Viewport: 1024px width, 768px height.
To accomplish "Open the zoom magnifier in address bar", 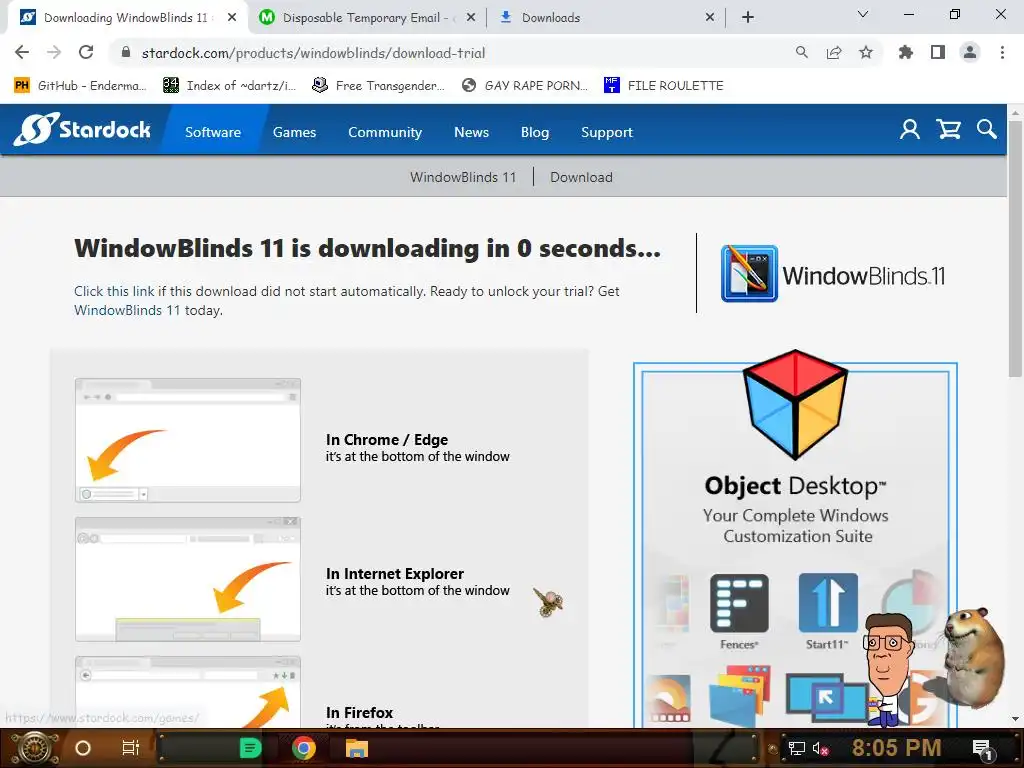I will coord(801,52).
